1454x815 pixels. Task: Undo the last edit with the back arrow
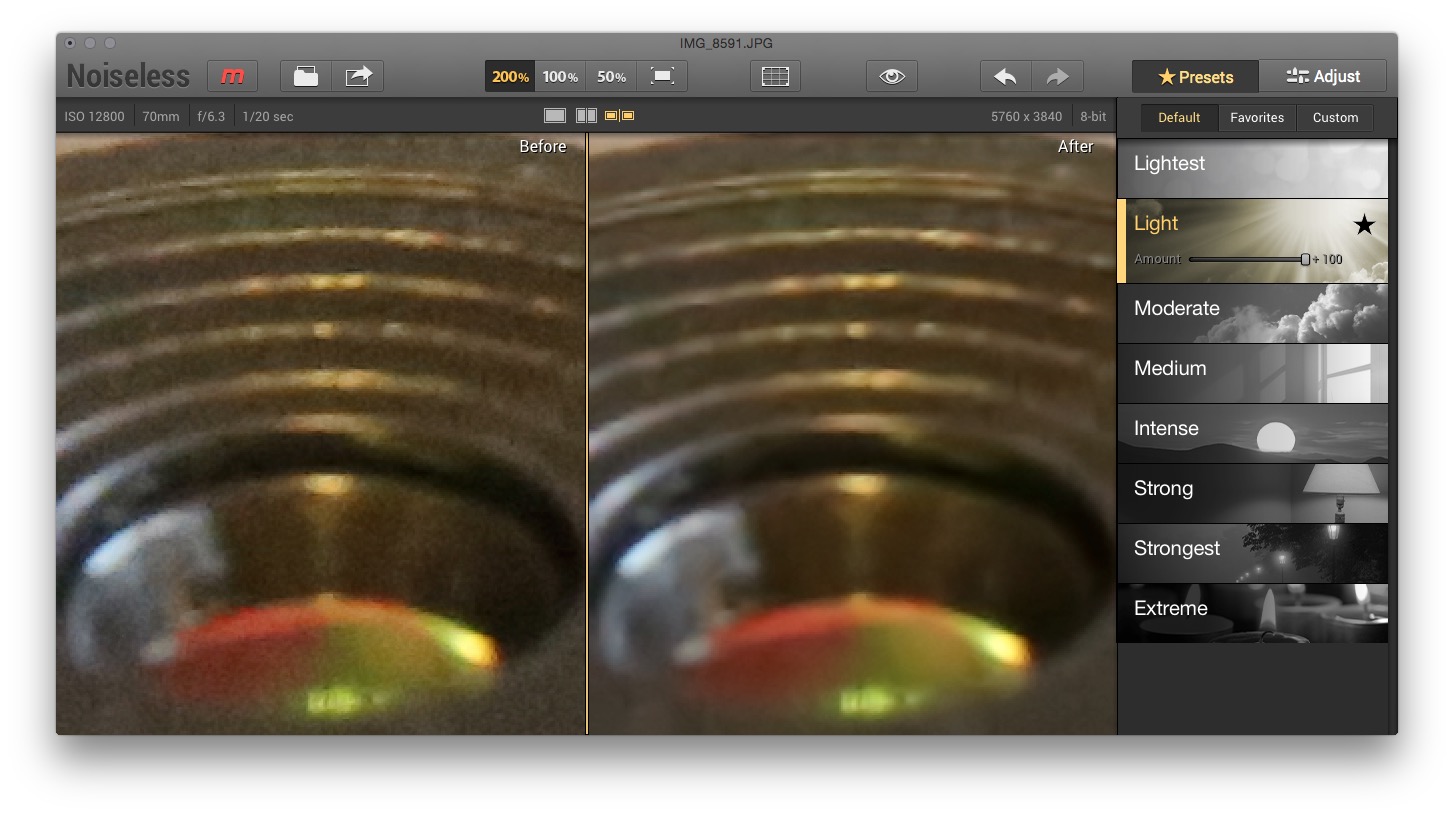click(x=1005, y=75)
